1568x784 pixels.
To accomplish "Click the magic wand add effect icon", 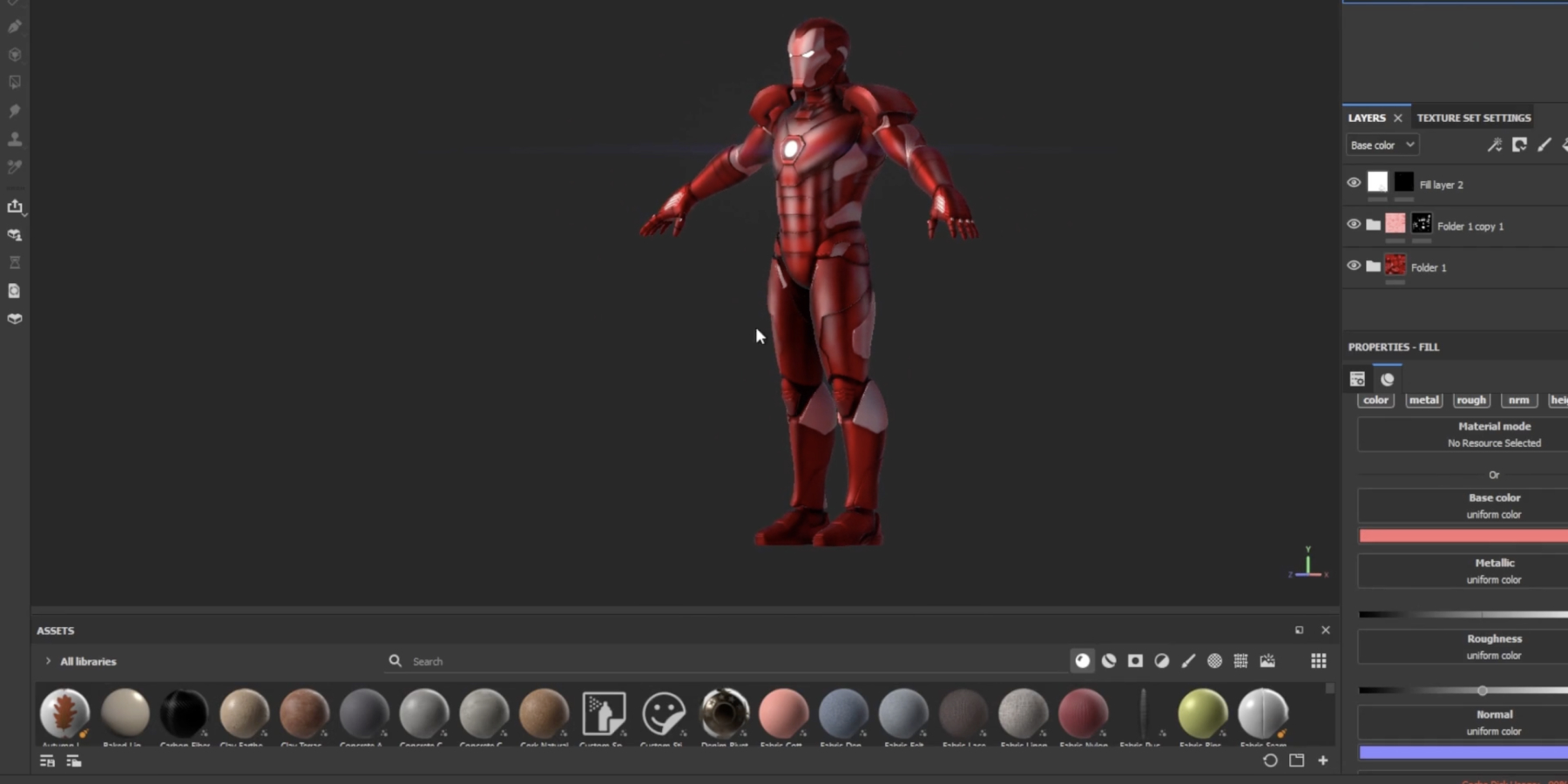I will click(x=1495, y=145).
